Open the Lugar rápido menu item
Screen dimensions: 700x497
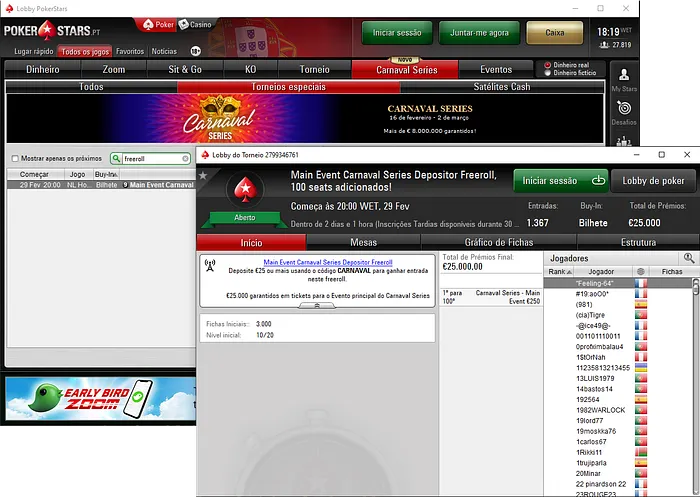pos(34,51)
